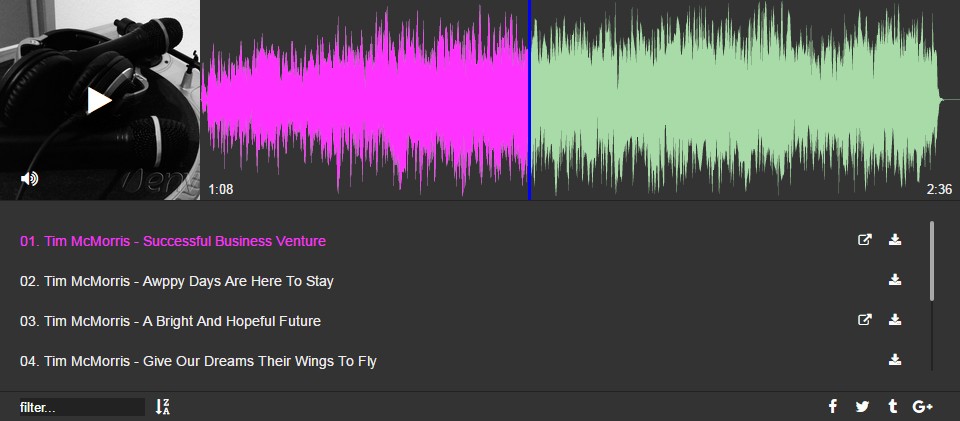Select track 04 Give Our Dreams Their Wings
The height and width of the screenshot is (421, 960).
coord(198,361)
